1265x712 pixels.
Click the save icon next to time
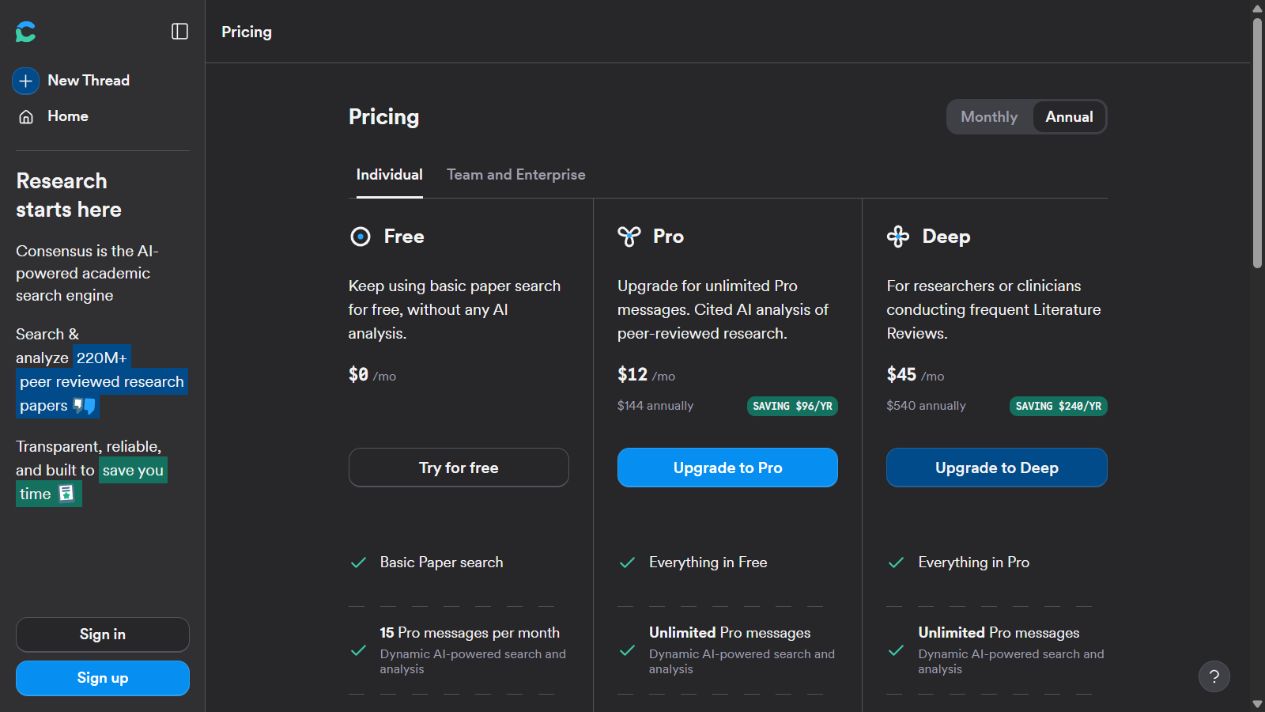pyautogui.click(x=67, y=494)
